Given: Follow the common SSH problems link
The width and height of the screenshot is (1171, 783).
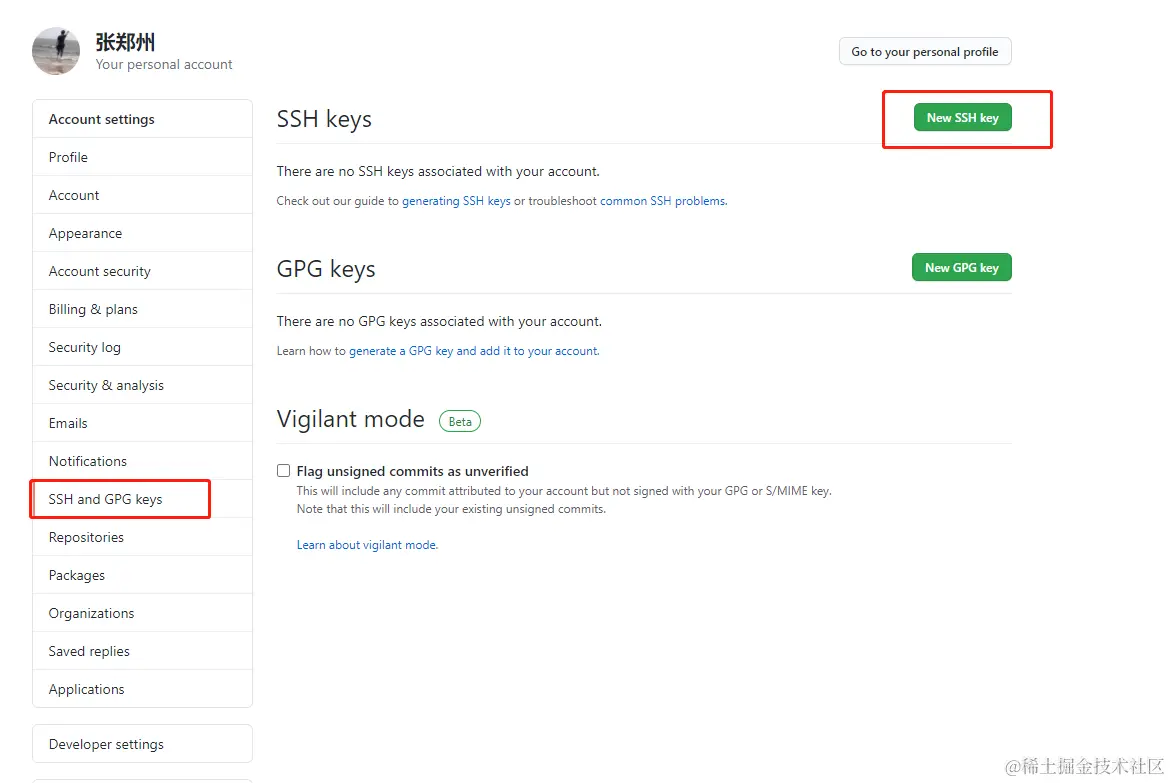Looking at the screenshot, I should [x=662, y=201].
